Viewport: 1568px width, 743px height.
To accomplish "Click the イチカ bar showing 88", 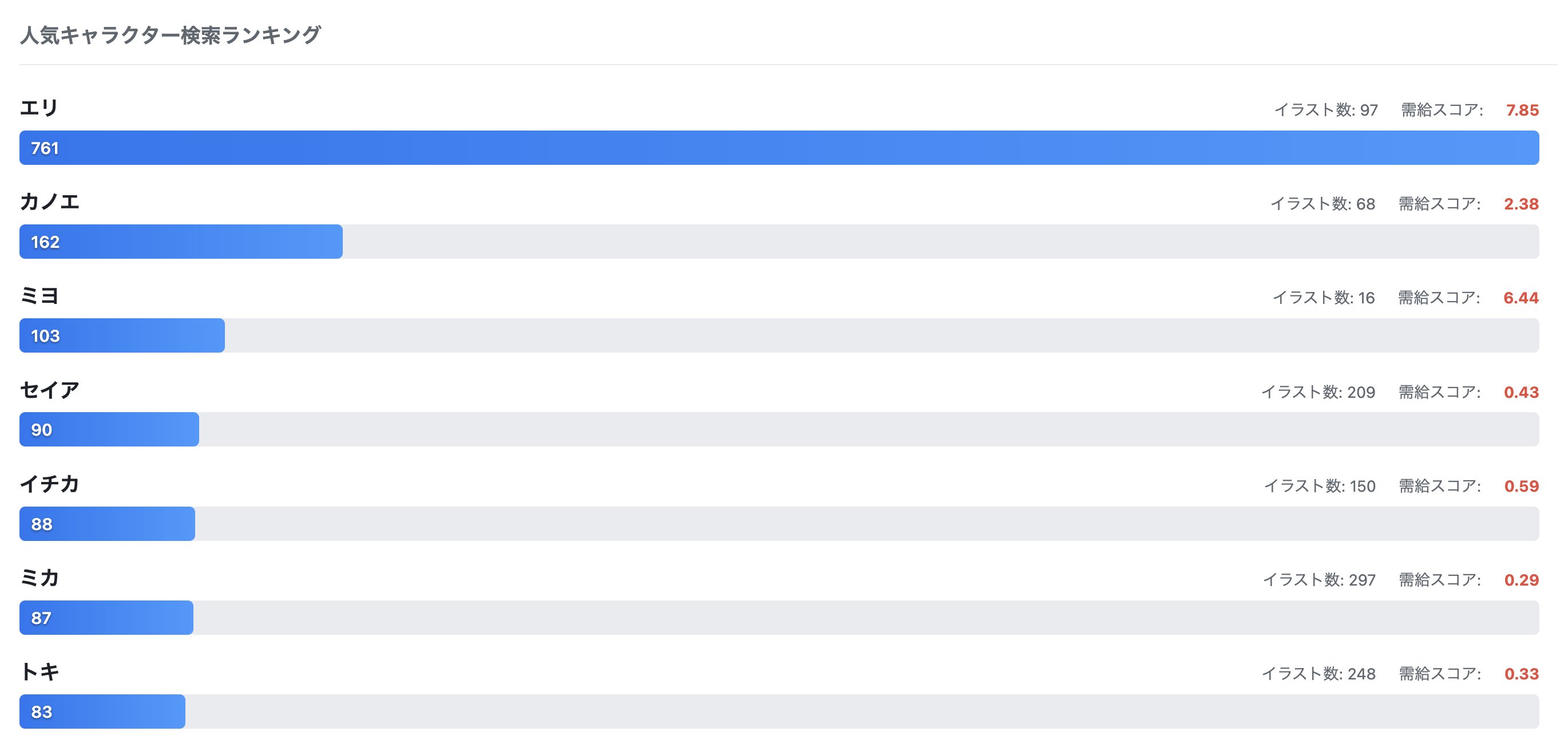I will click(107, 524).
